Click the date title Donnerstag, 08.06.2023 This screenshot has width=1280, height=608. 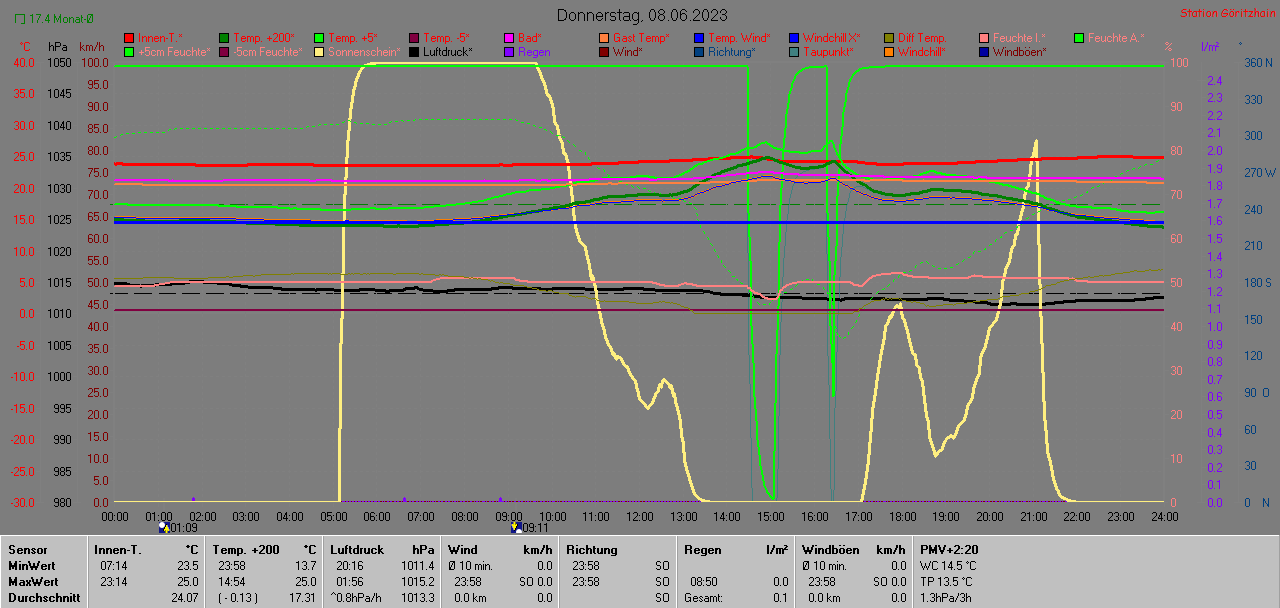(x=642, y=15)
